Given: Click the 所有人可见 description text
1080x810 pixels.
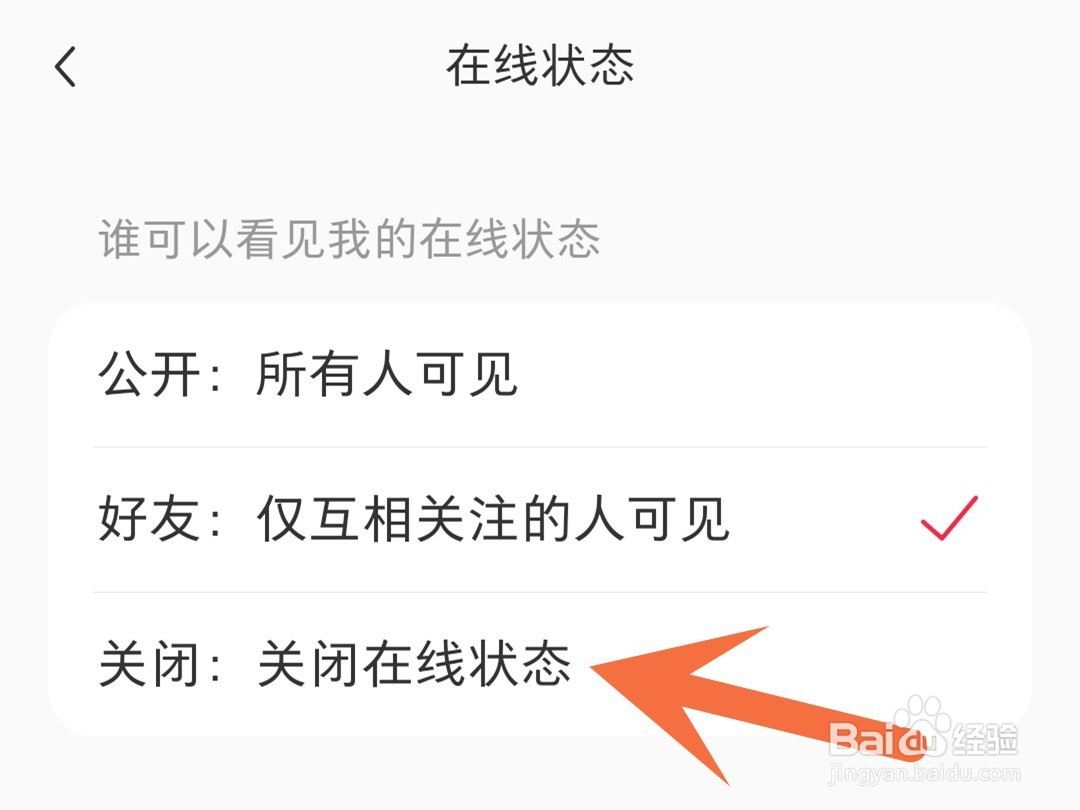Looking at the screenshot, I should [x=387, y=375].
